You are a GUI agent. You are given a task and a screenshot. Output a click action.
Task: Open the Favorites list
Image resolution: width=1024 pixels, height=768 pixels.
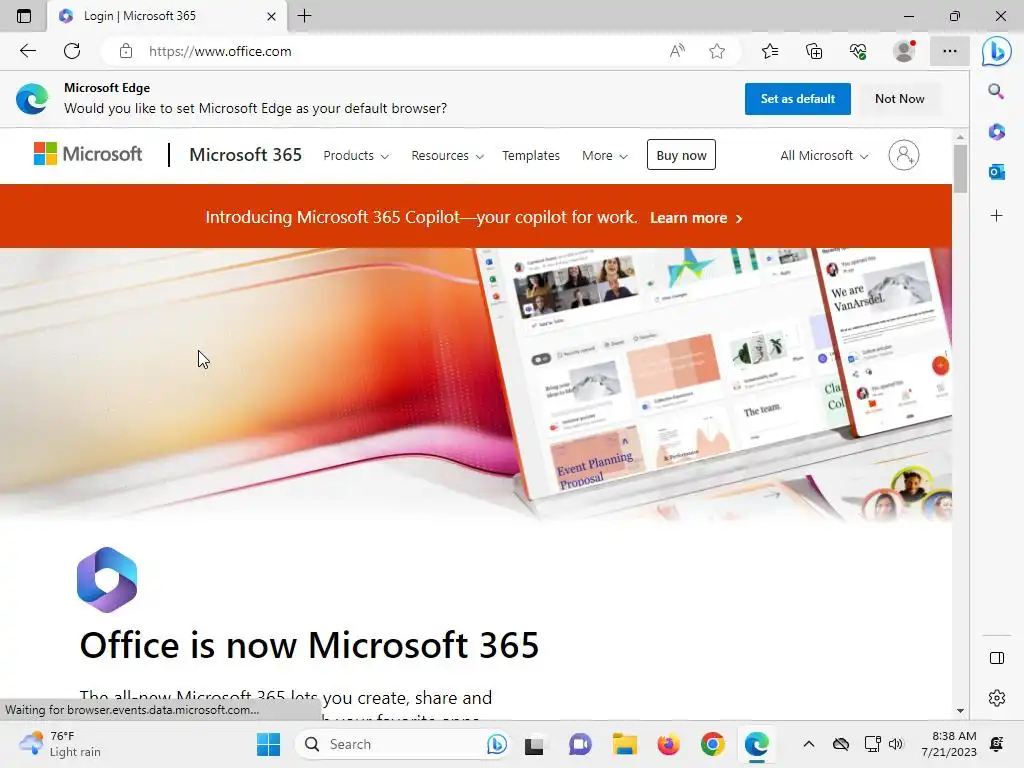coord(770,51)
